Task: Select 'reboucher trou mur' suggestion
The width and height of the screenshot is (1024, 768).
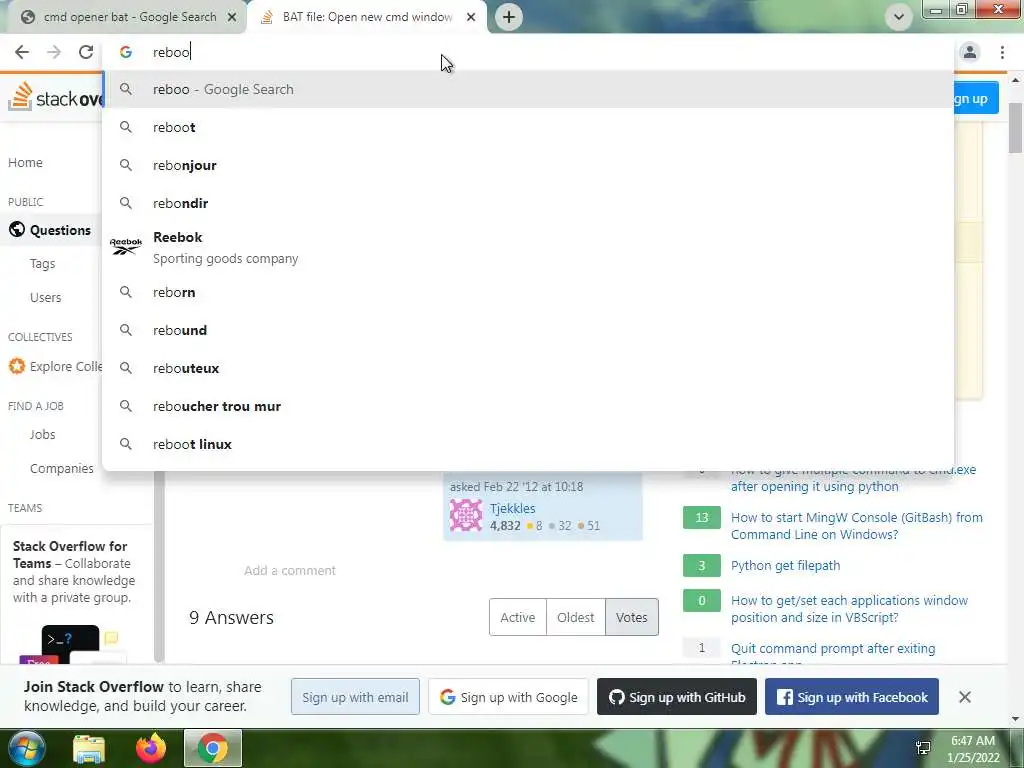Action: click(x=528, y=406)
